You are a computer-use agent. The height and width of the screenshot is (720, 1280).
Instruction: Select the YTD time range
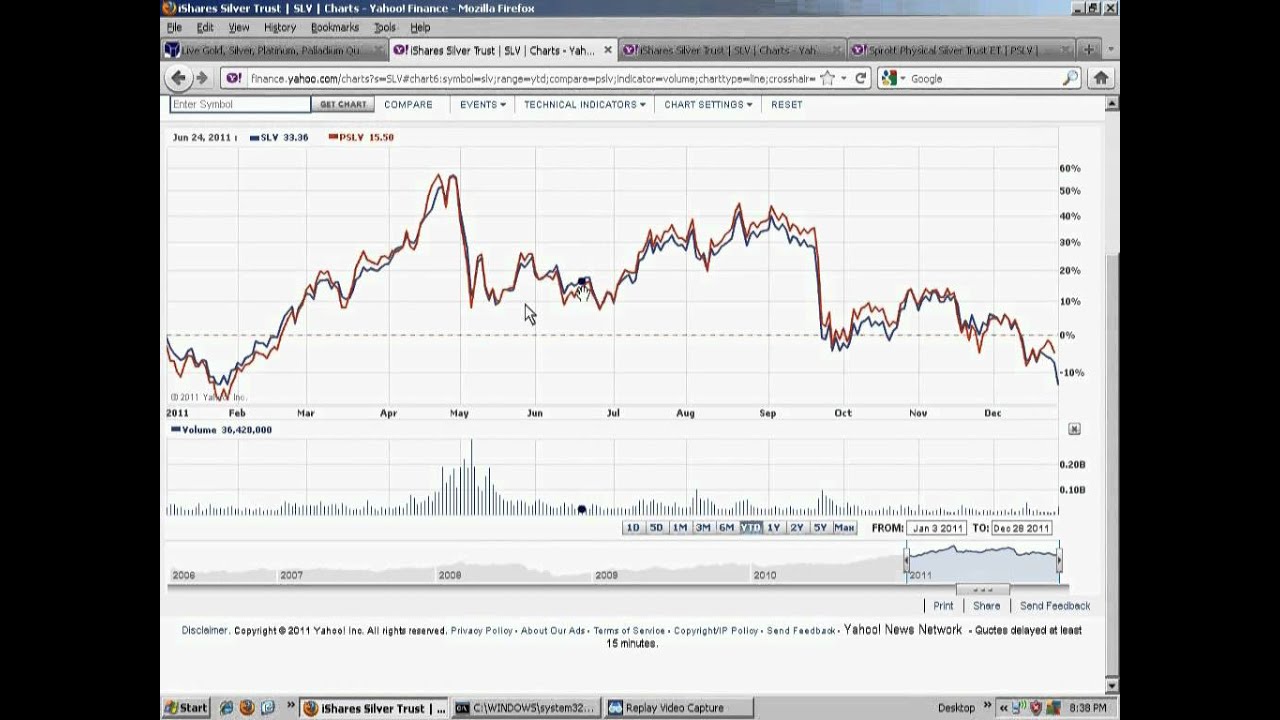coord(750,528)
